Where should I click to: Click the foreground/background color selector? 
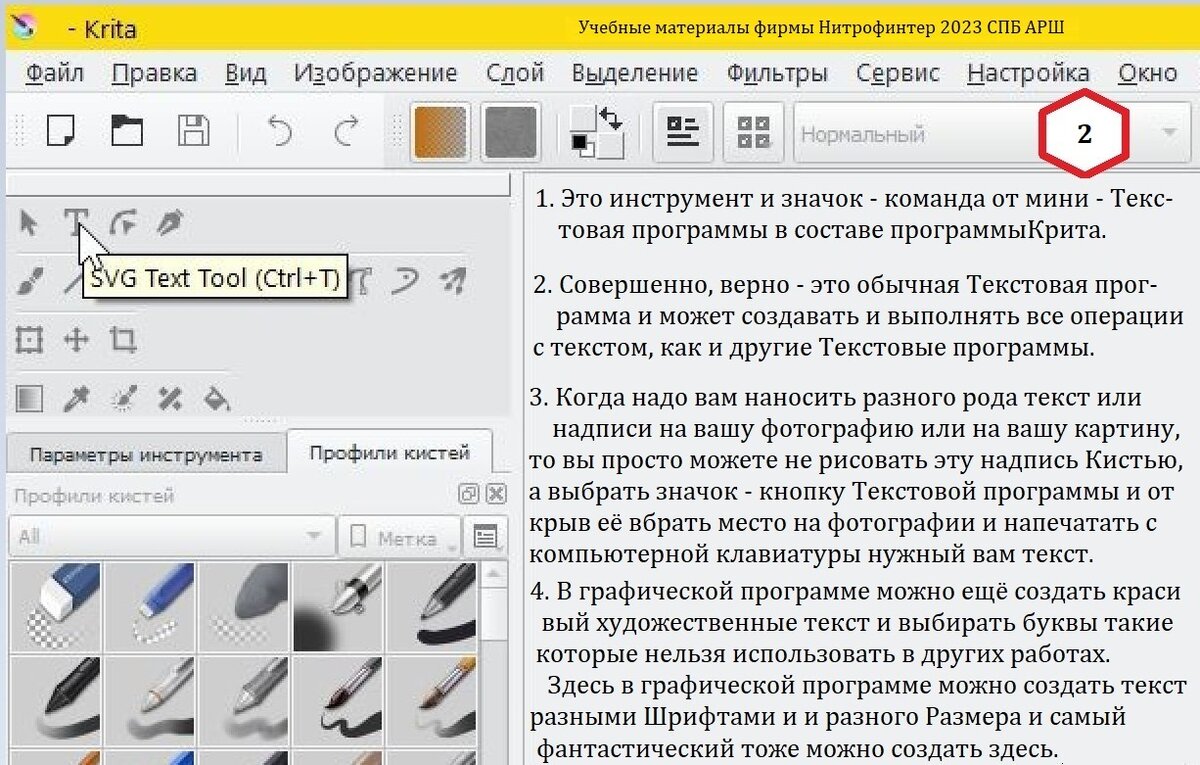(x=597, y=131)
